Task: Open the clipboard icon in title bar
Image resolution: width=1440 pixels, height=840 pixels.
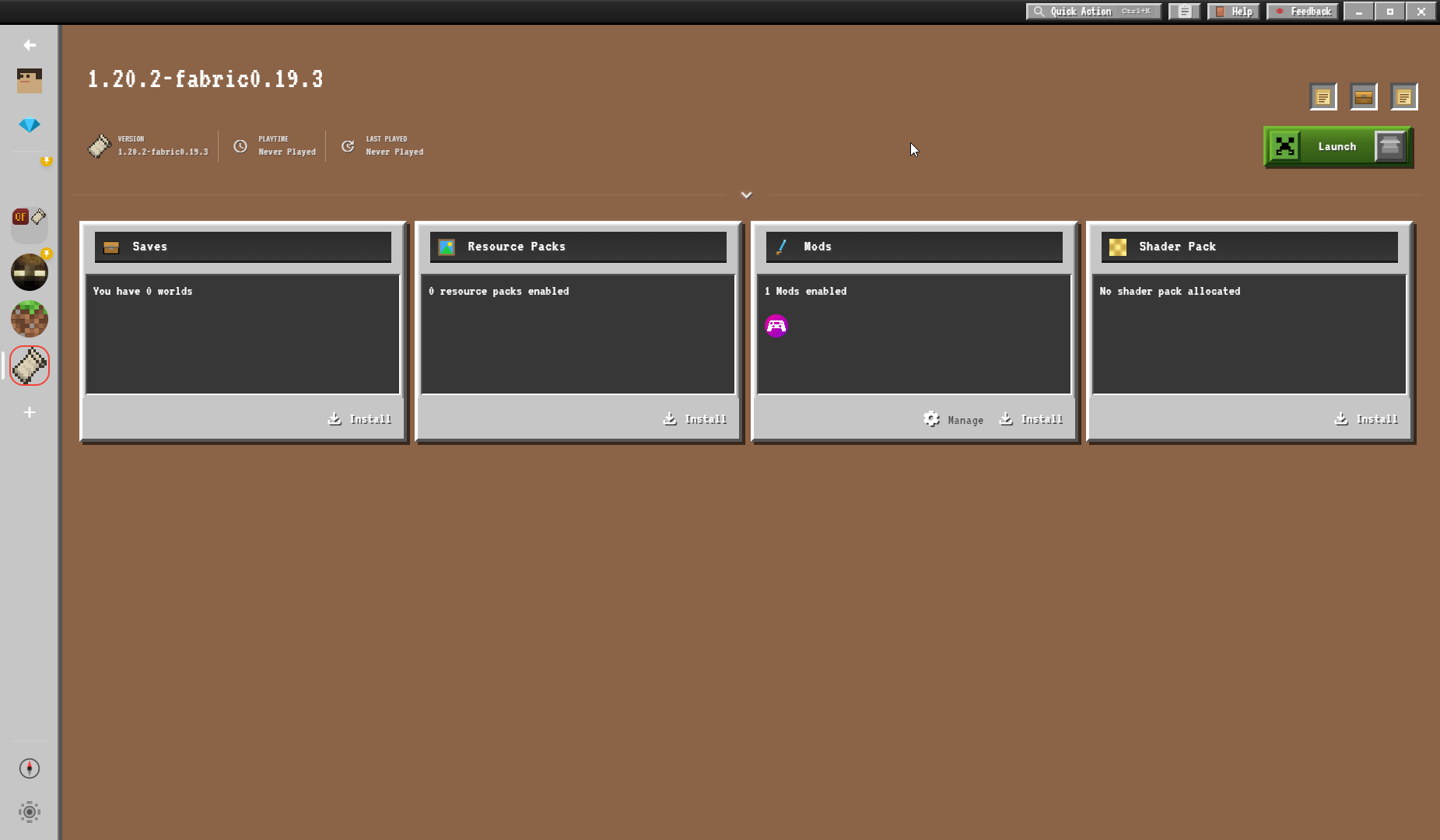Action: 1184,11
